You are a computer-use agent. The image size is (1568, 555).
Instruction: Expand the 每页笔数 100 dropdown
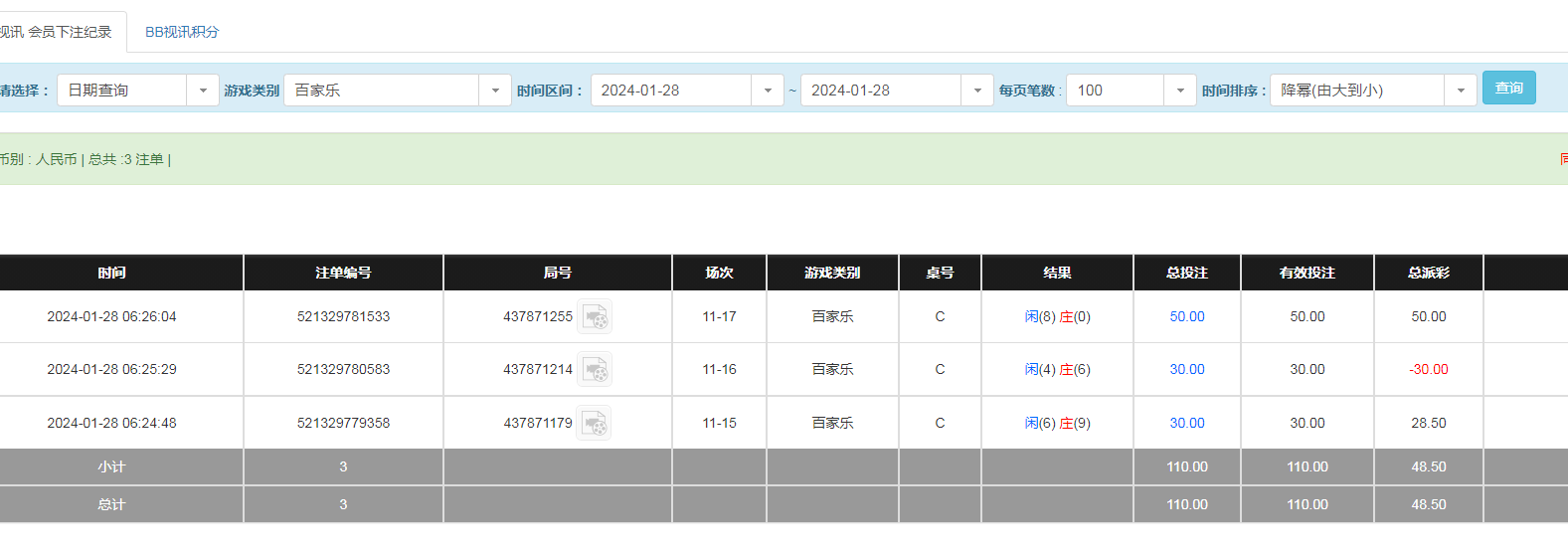[x=1180, y=91]
